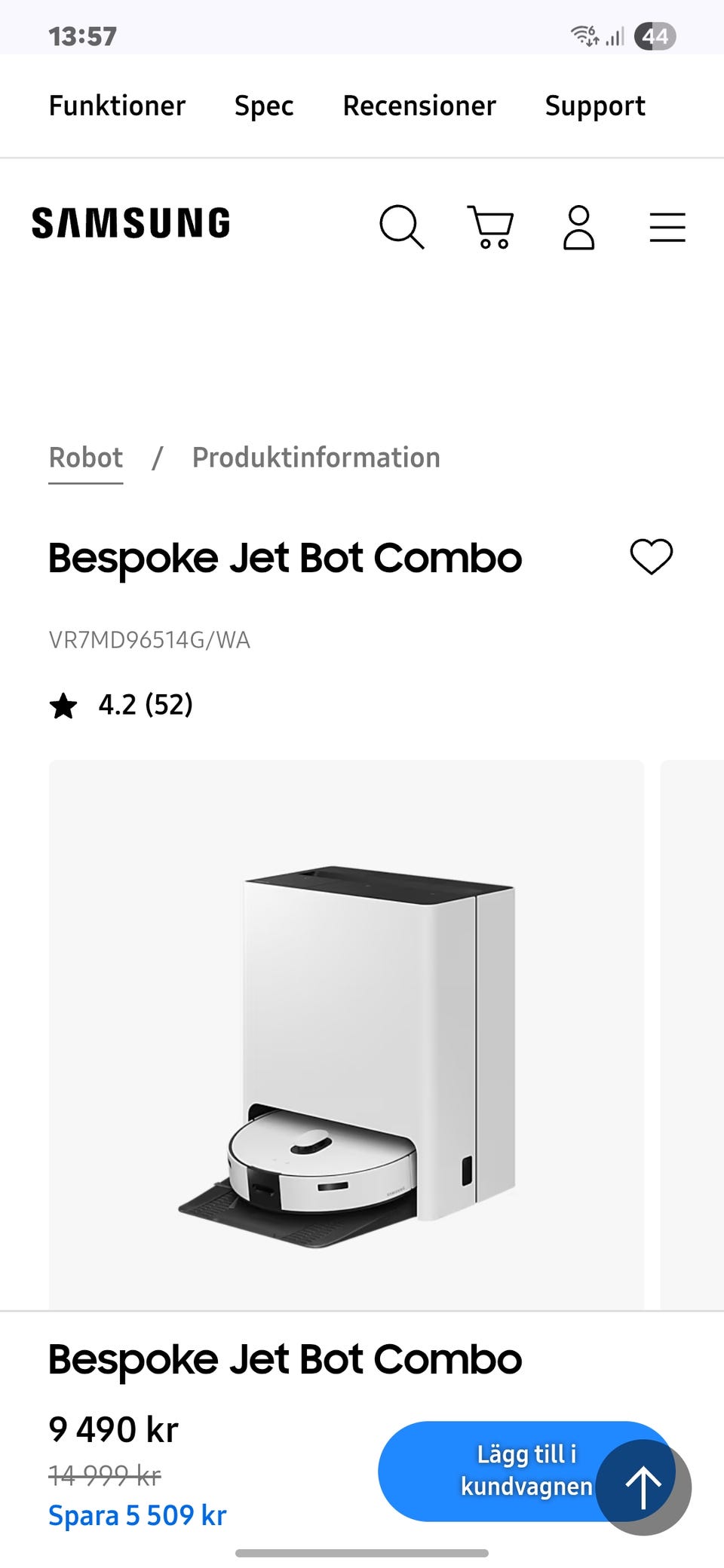Switch to the Funktioner tab
Screen dimensions: 724x1568
117,106
